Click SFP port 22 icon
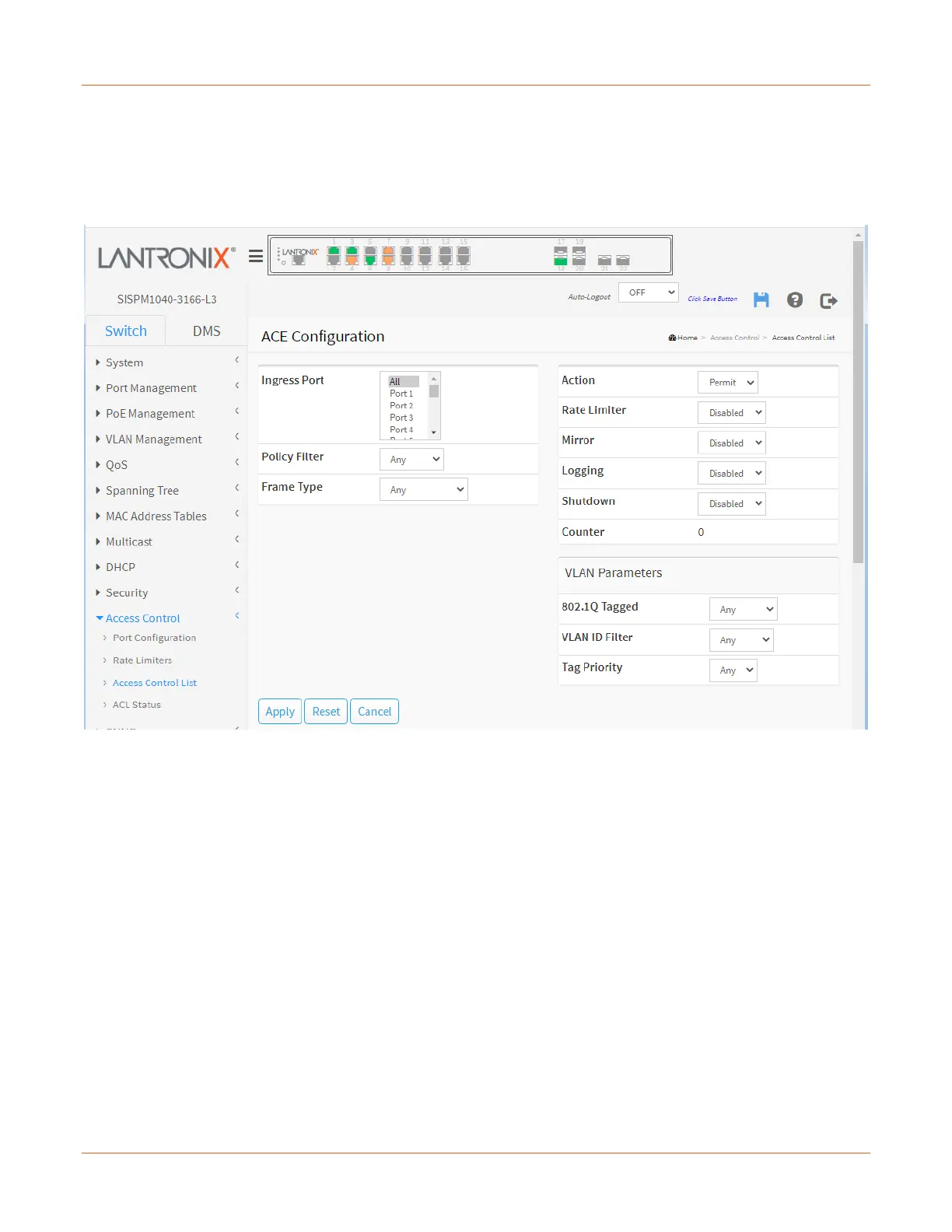Image resolution: width=952 pixels, height=1232 pixels. coord(623,261)
